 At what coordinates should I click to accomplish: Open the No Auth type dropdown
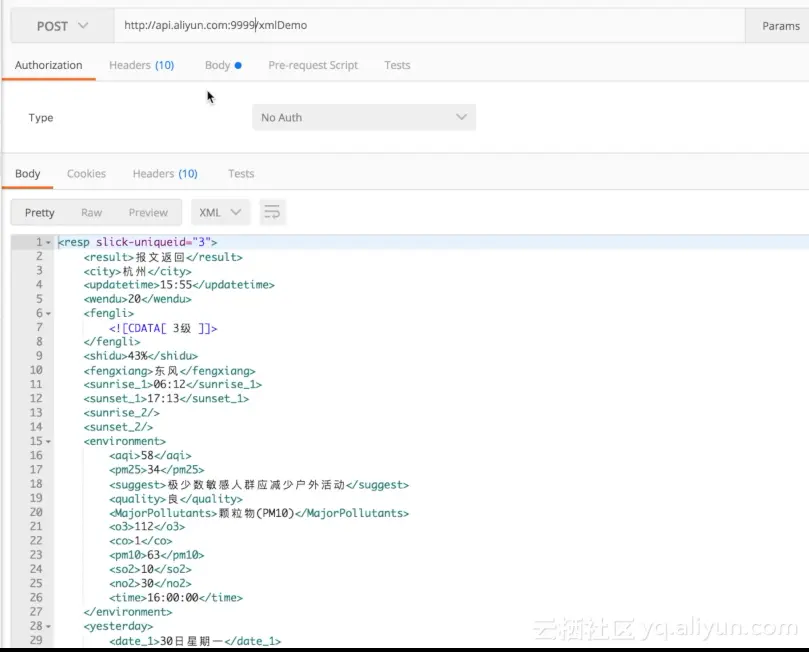[364, 117]
